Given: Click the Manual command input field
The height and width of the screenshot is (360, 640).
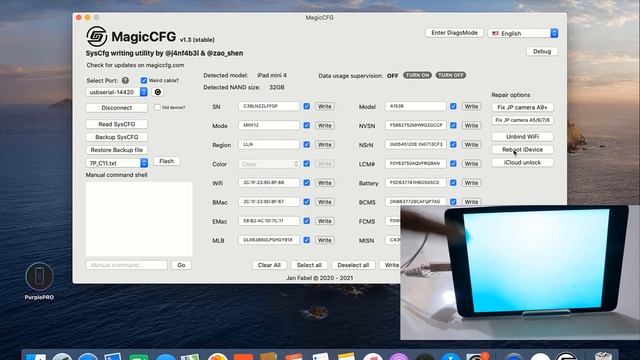Looking at the screenshot, I should [127, 265].
